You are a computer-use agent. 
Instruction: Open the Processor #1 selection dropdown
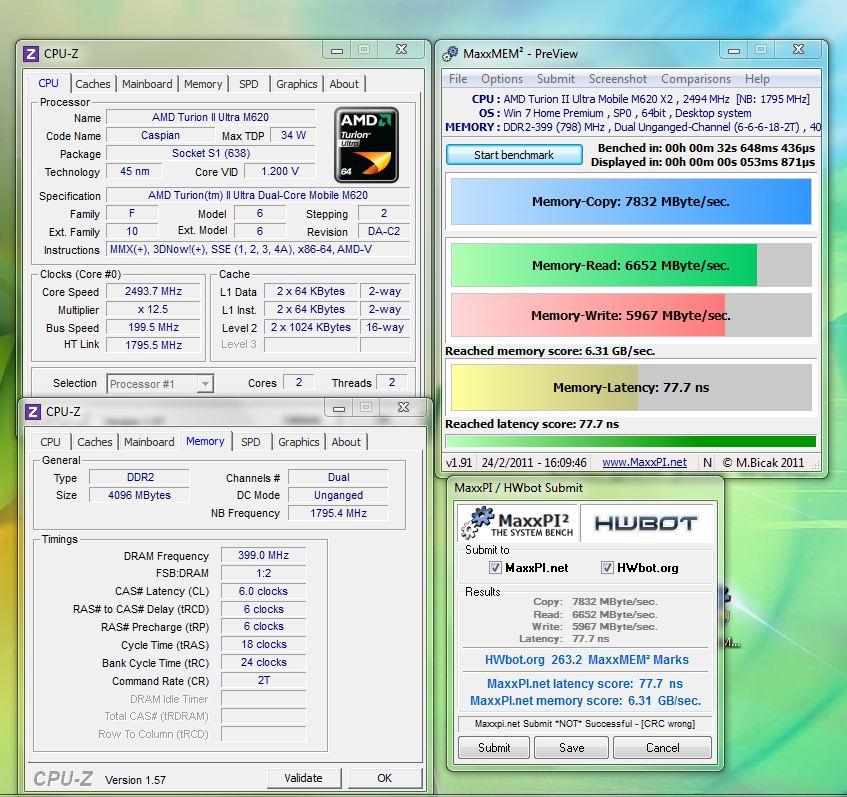[x=160, y=384]
